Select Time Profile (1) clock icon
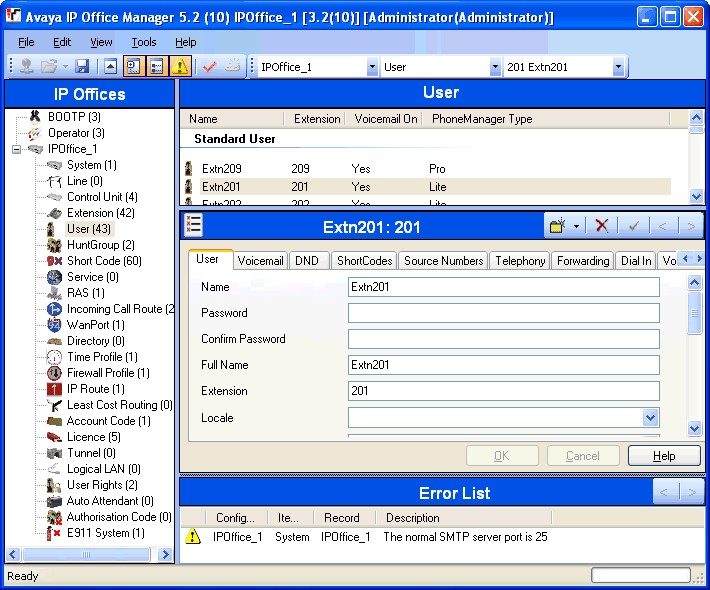 click(54, 357)
